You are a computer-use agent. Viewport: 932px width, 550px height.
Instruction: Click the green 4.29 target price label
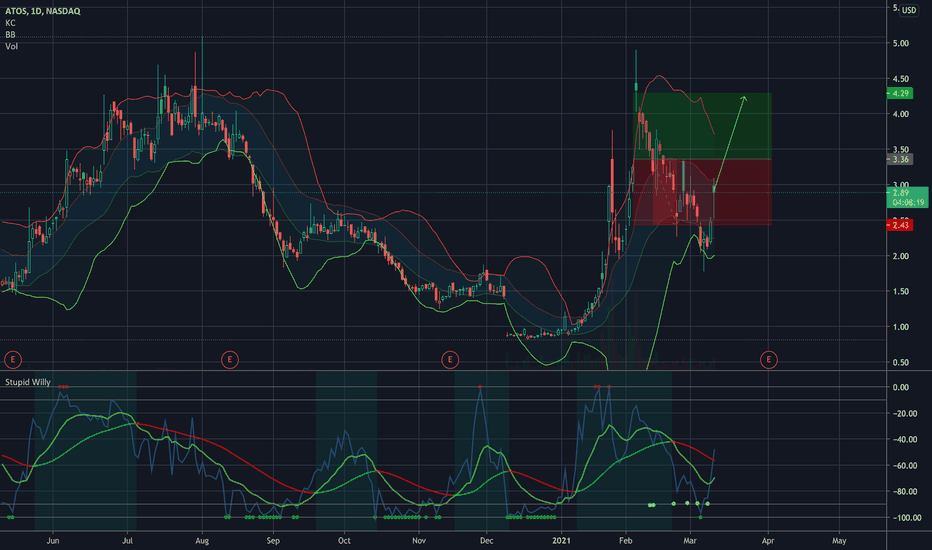900,93
